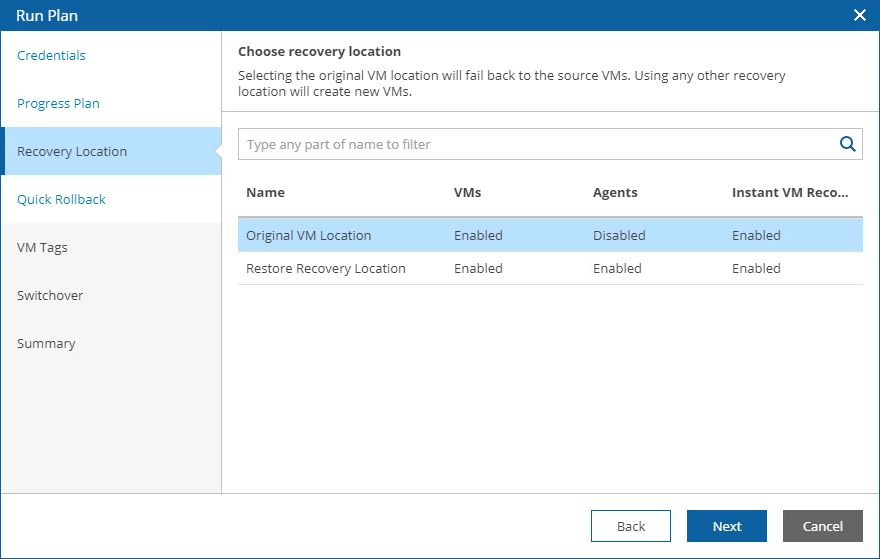
Task: Cancel the Run Plan wizard
Action: pos(823,526)
